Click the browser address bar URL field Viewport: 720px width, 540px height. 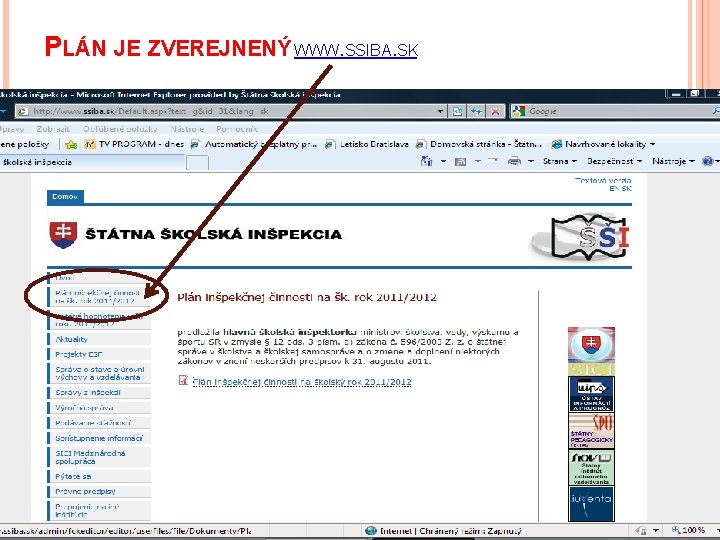pyautogui.click(x=230, y=111)
